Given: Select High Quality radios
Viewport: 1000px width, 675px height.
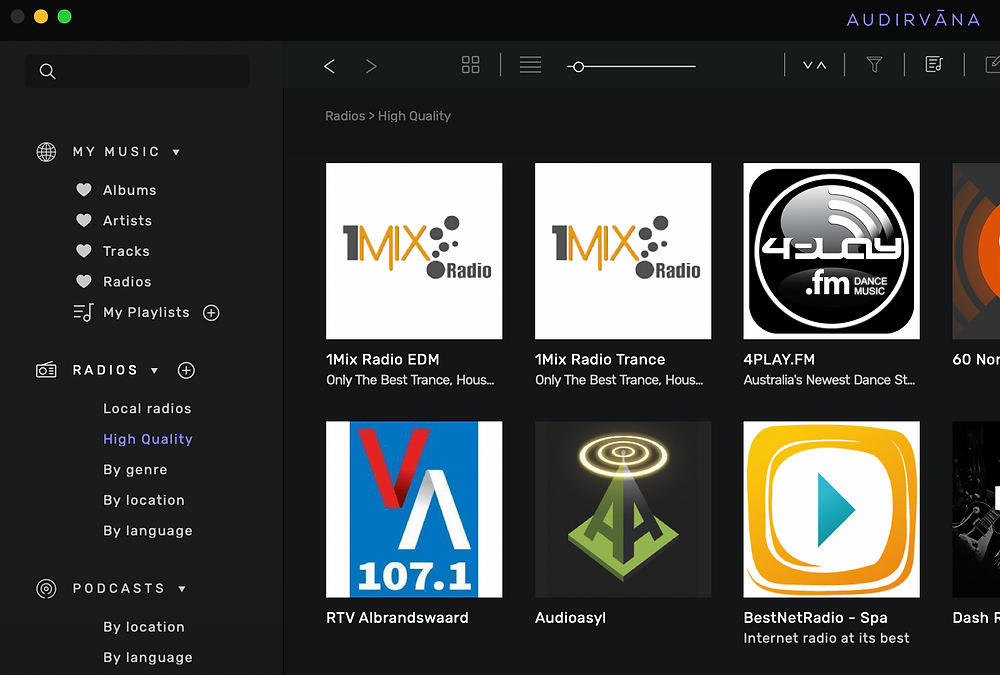Looking at the screenshot, I should coord(148,440).
